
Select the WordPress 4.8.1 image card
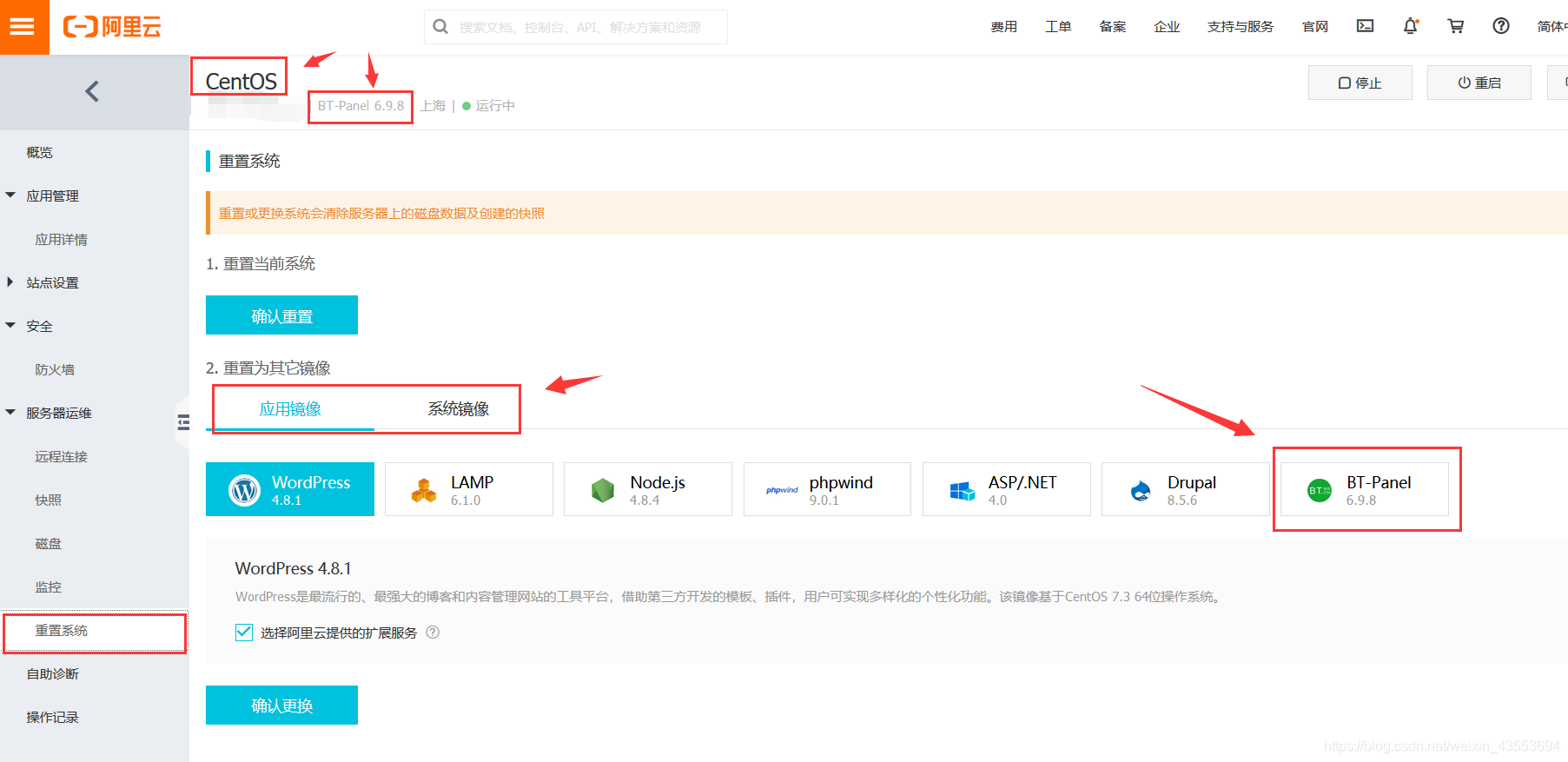290,489
